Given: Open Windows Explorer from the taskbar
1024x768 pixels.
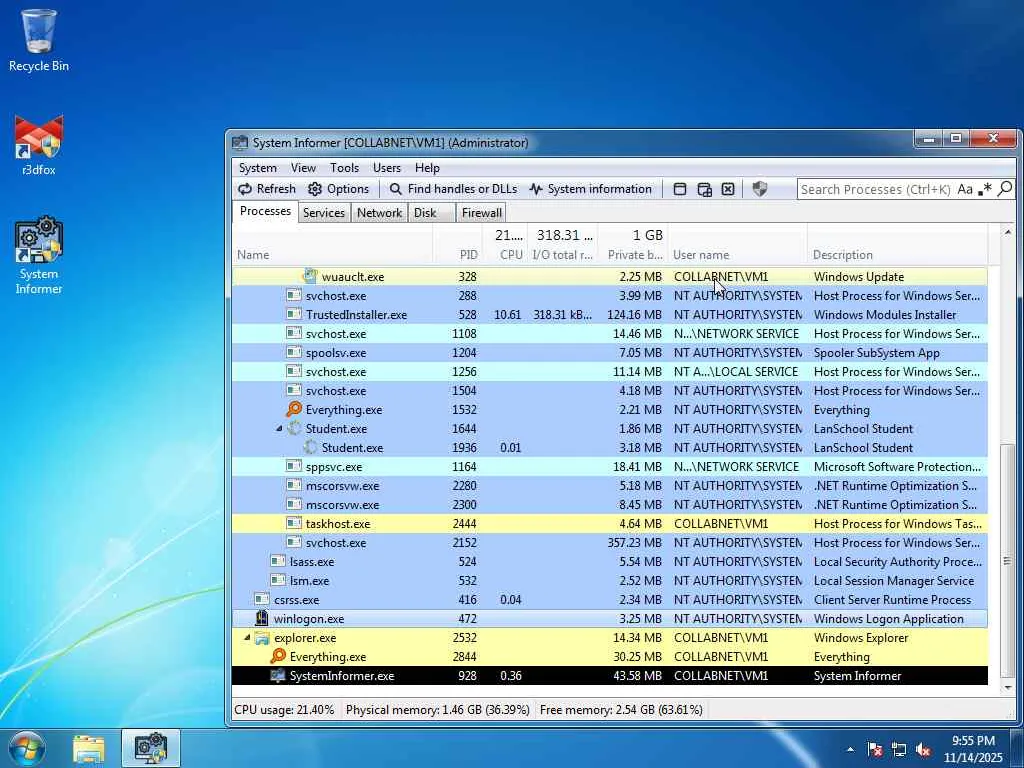Looking at the screenshot, I should click(x=89, y=749).
